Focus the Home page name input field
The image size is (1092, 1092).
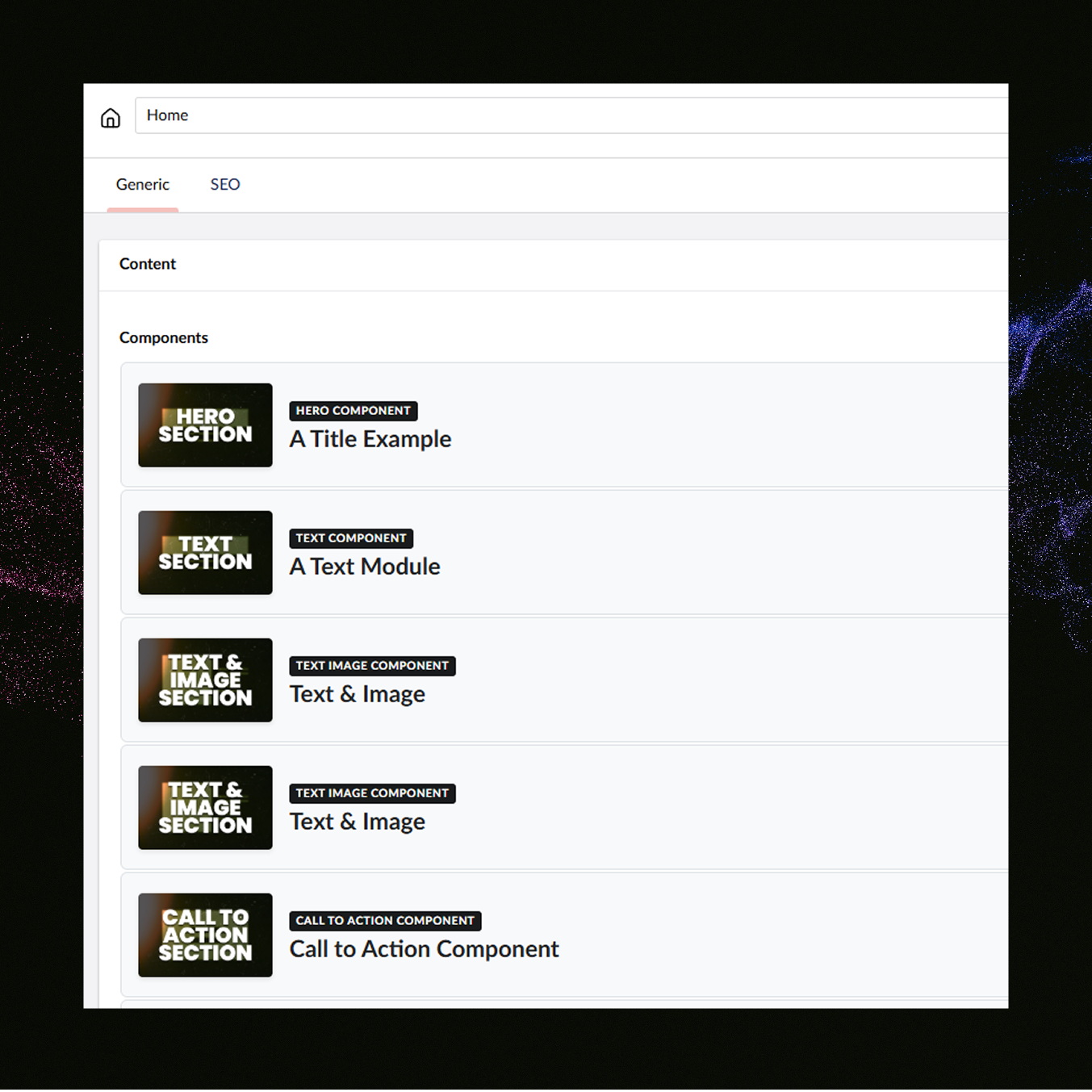pos(565,115)
